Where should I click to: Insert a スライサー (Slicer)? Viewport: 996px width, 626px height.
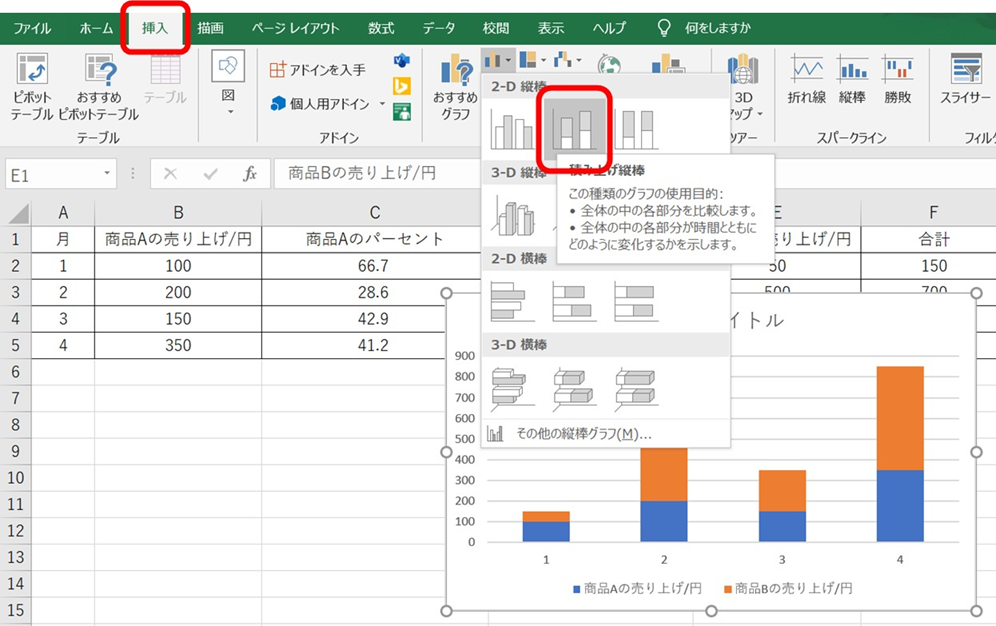click(x=964, y=85)
